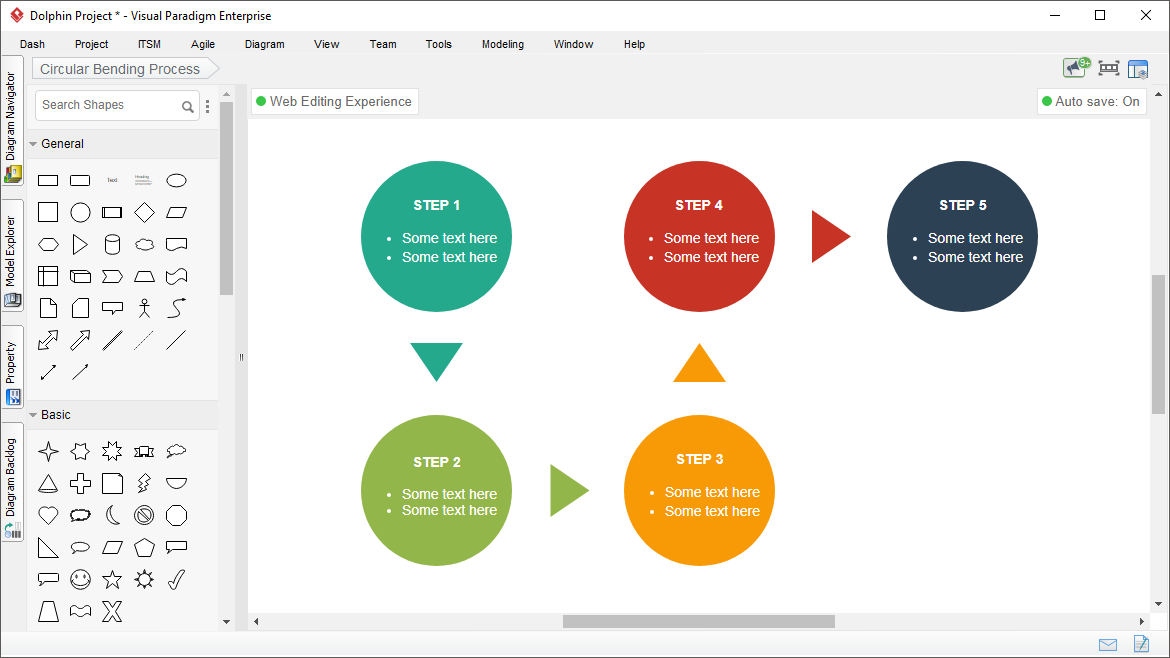Open the Dash menu
This screenshot has width=1170, height=658.
click(x=32, y=44)
